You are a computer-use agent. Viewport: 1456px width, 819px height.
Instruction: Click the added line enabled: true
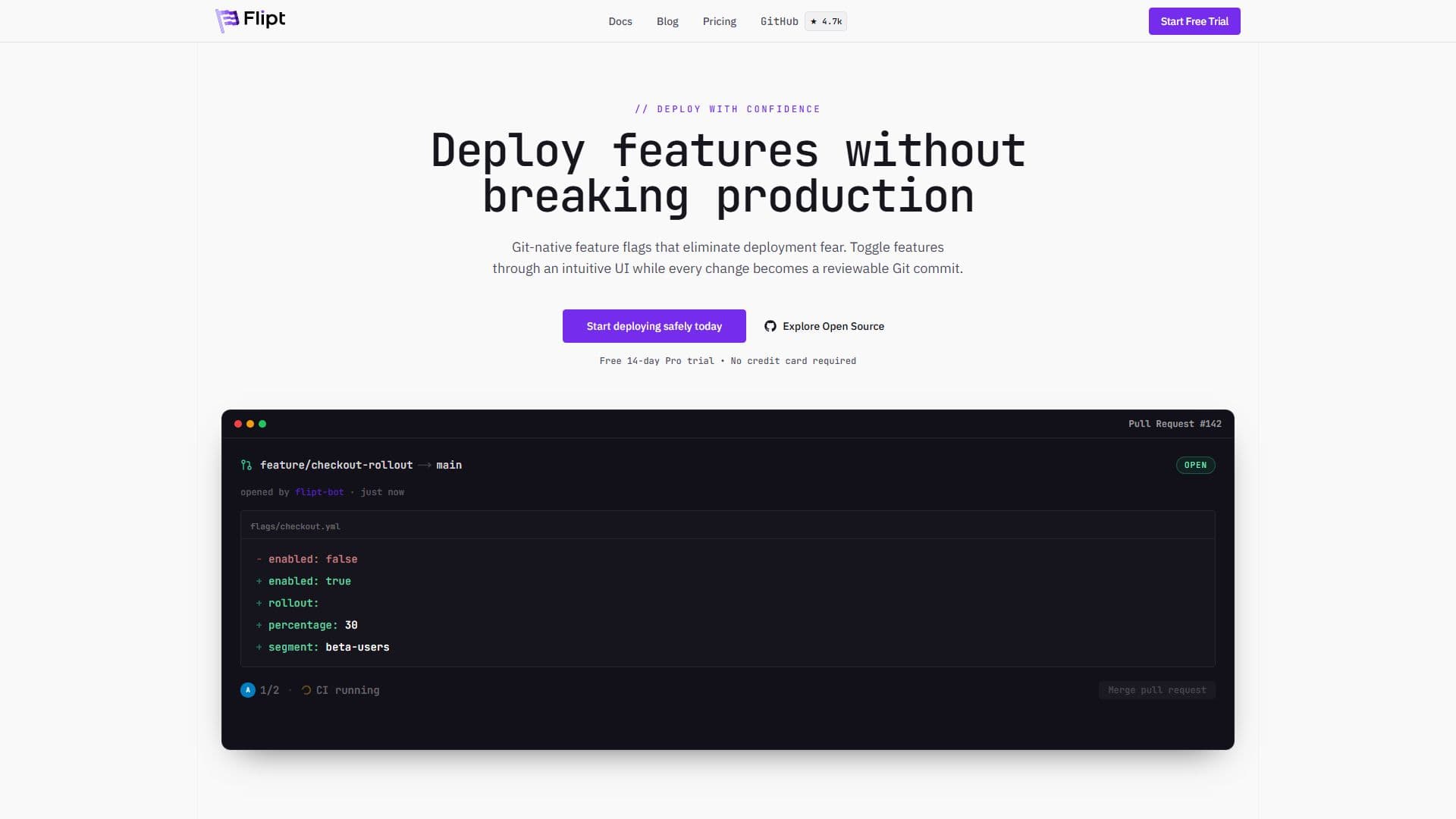tap(309, 581)
